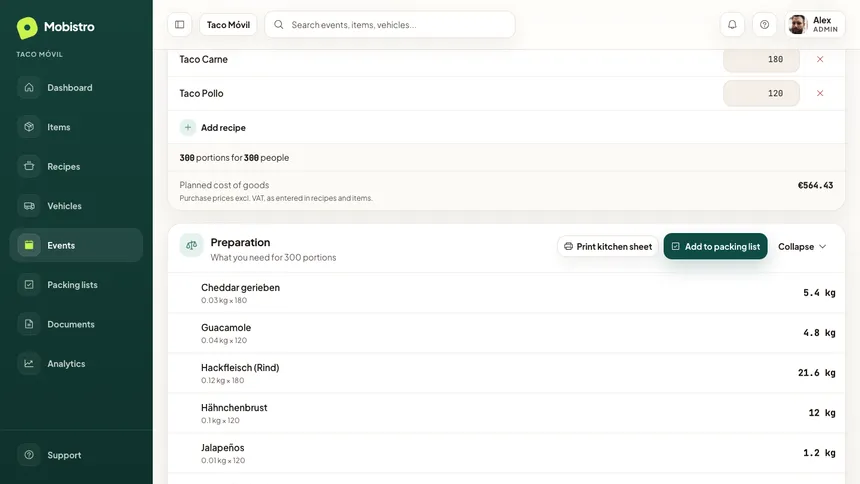
Task: Click the Preparation heading
Action: coord(240,242)
